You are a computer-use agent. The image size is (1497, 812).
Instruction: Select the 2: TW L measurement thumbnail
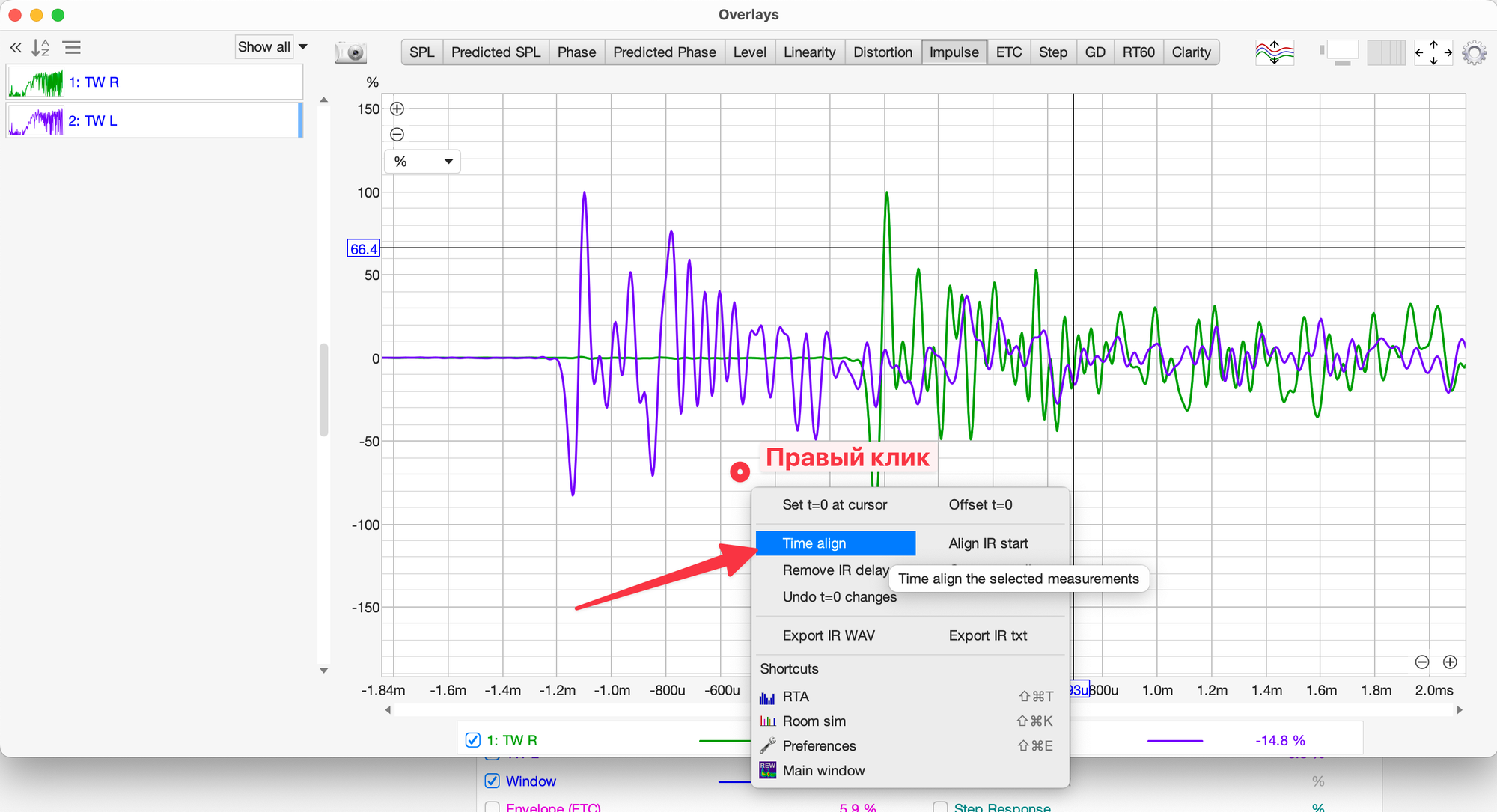pos(36,120)
